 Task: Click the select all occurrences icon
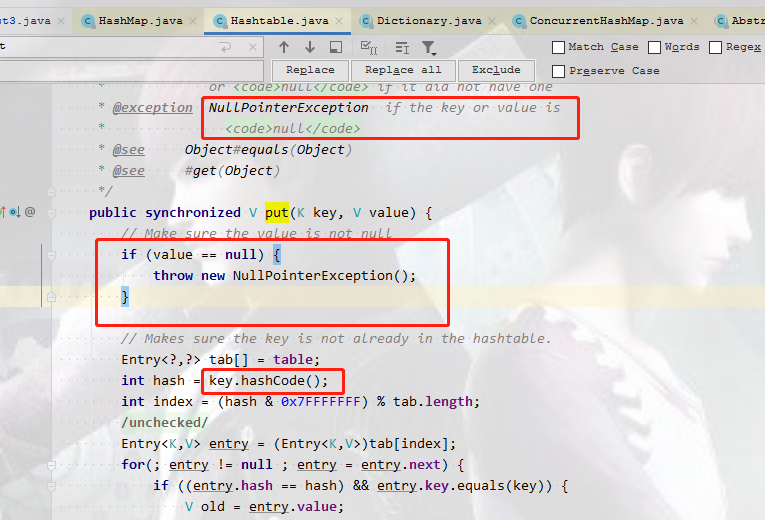[369, 47]
